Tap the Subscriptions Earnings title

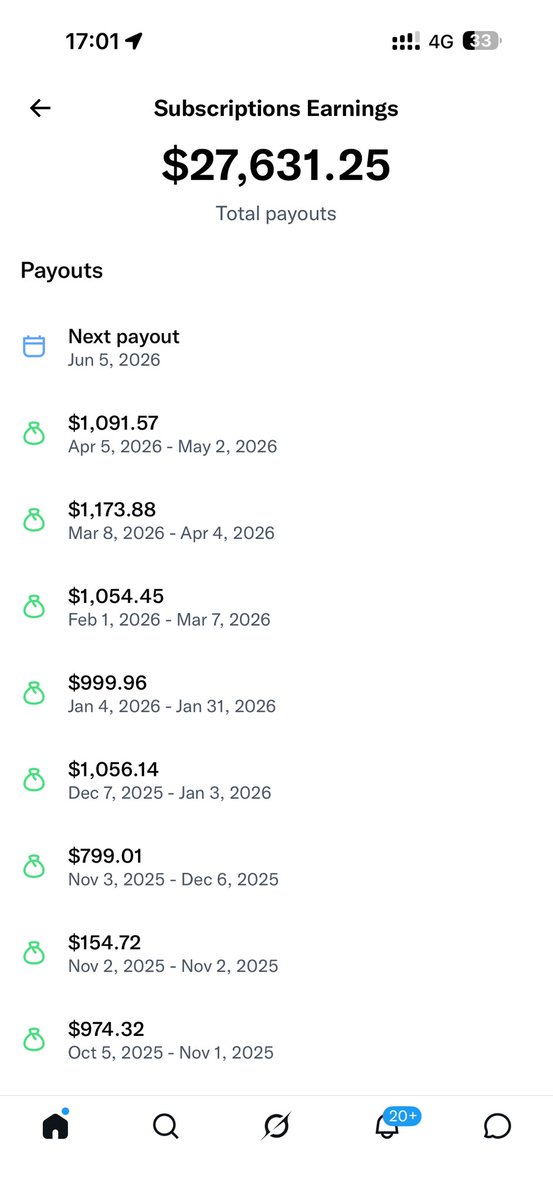coord(276,109)
